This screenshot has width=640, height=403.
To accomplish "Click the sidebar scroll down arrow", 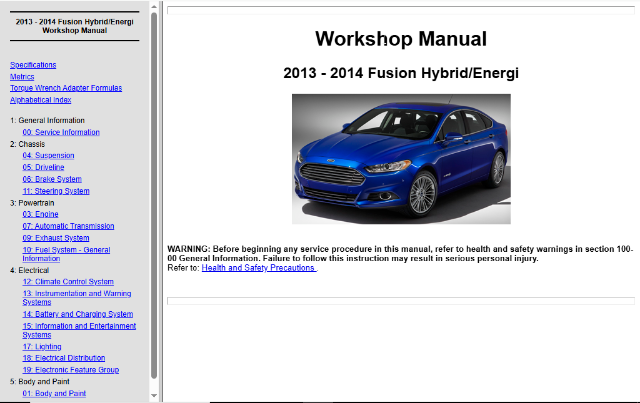I will [154, 395].
